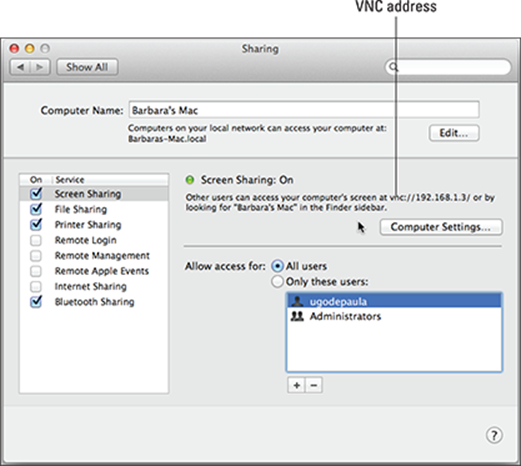Click the back navigation arrow
The image size is (521, 466).
[20, 67]
